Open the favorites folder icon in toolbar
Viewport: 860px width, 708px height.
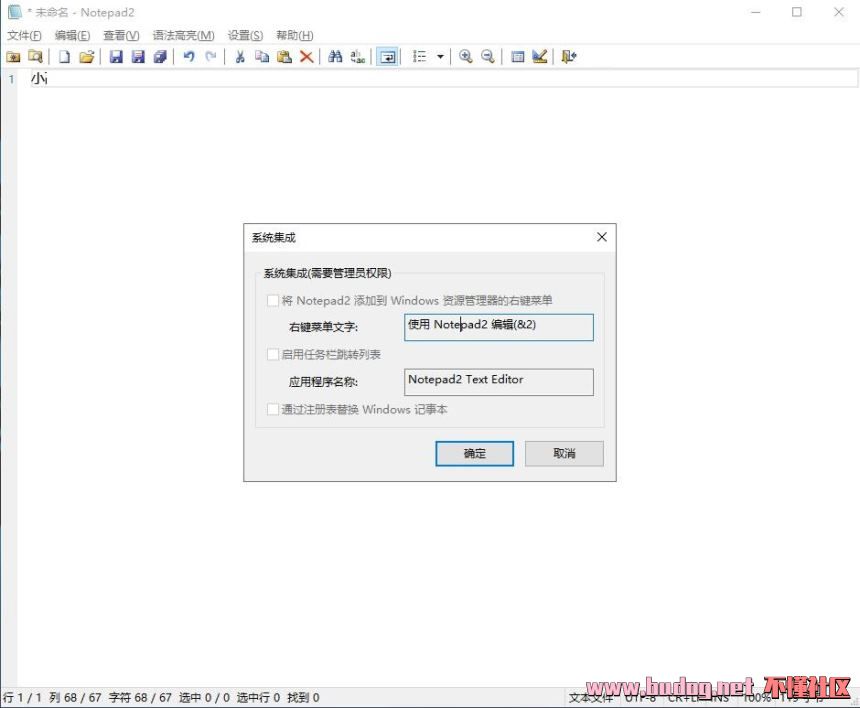click(x=13, y=56)
